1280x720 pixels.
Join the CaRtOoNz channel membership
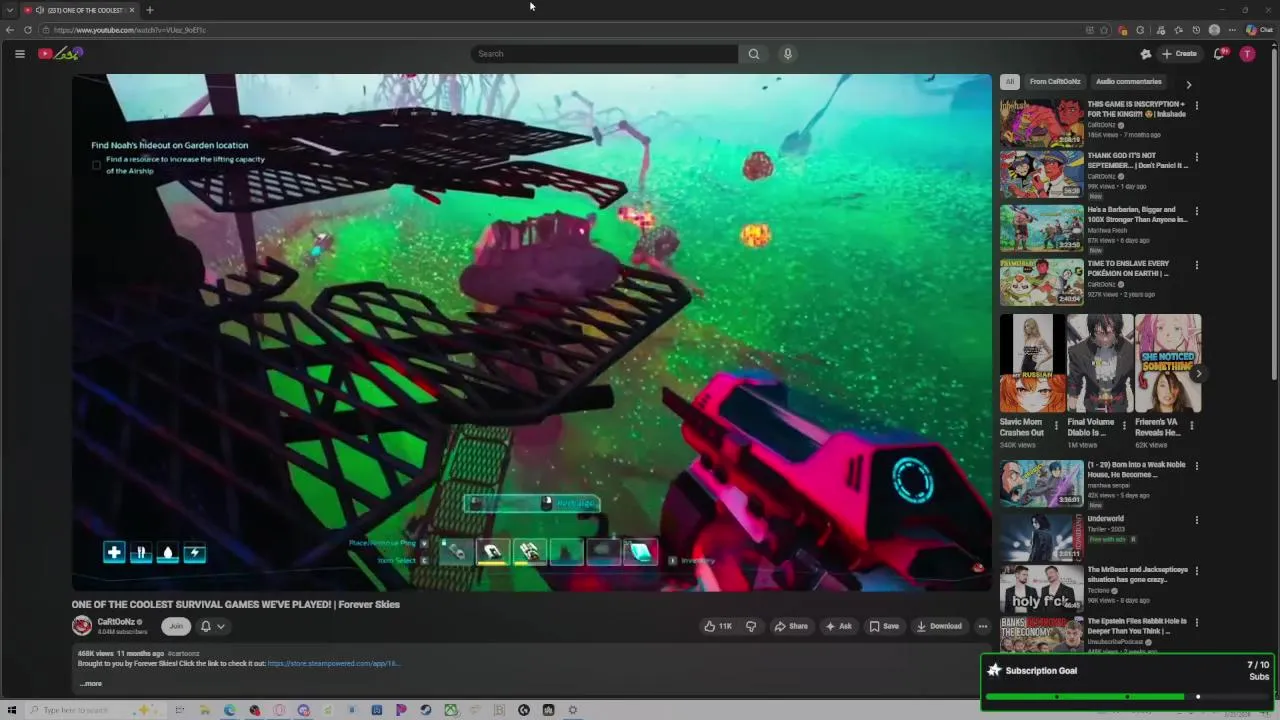(176, 626)
